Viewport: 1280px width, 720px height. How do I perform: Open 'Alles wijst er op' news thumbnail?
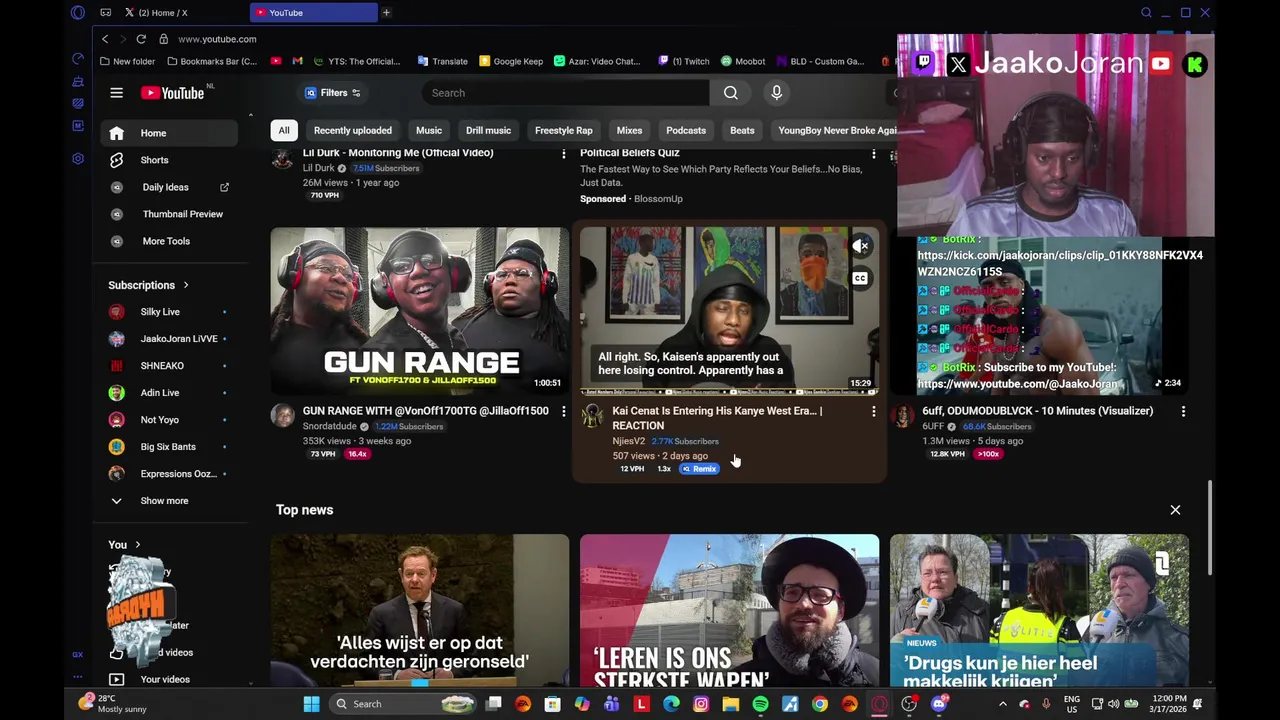click(x=420, y=610)
